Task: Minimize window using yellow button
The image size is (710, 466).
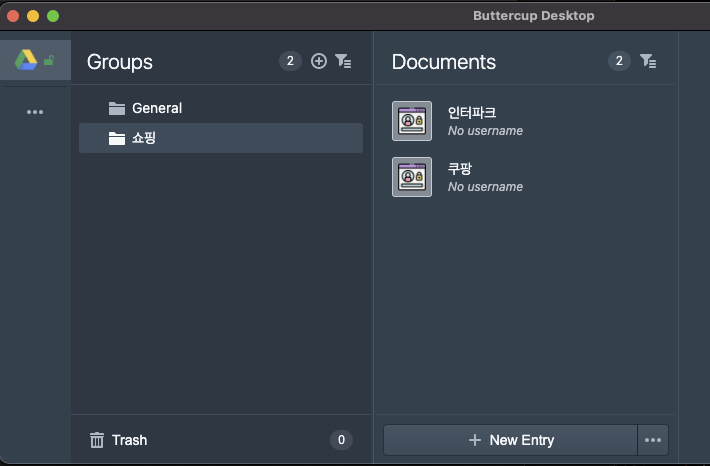Action: [33, 16]
